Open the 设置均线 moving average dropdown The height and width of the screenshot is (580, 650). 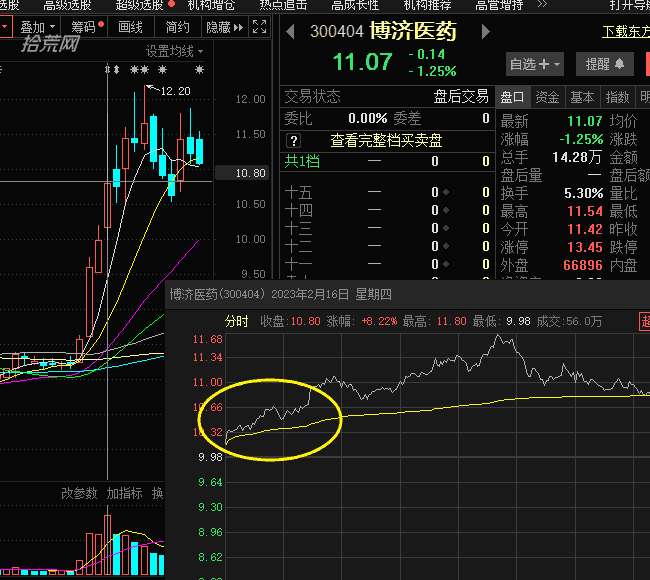coord(175,51)
